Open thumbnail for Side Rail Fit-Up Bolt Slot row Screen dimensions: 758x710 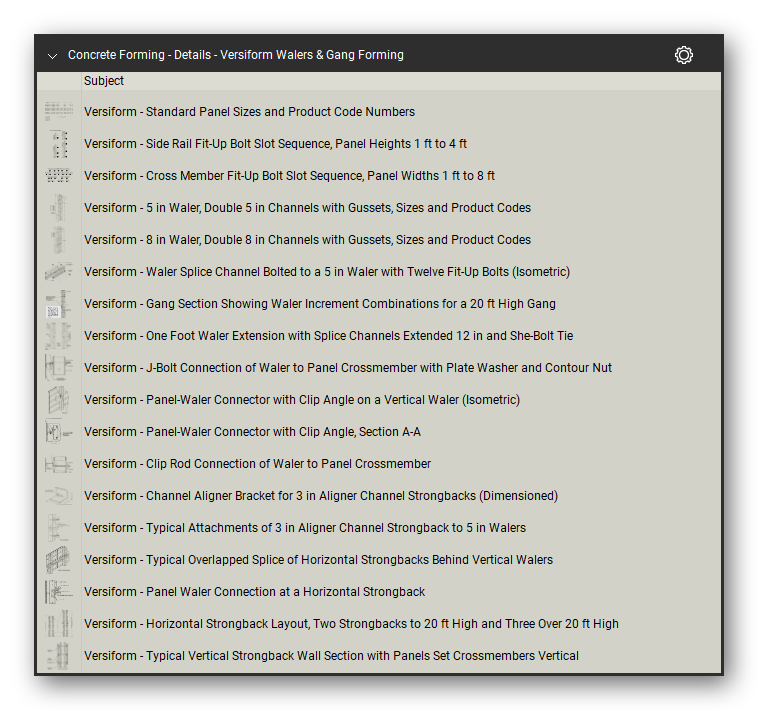pos(59,144)
